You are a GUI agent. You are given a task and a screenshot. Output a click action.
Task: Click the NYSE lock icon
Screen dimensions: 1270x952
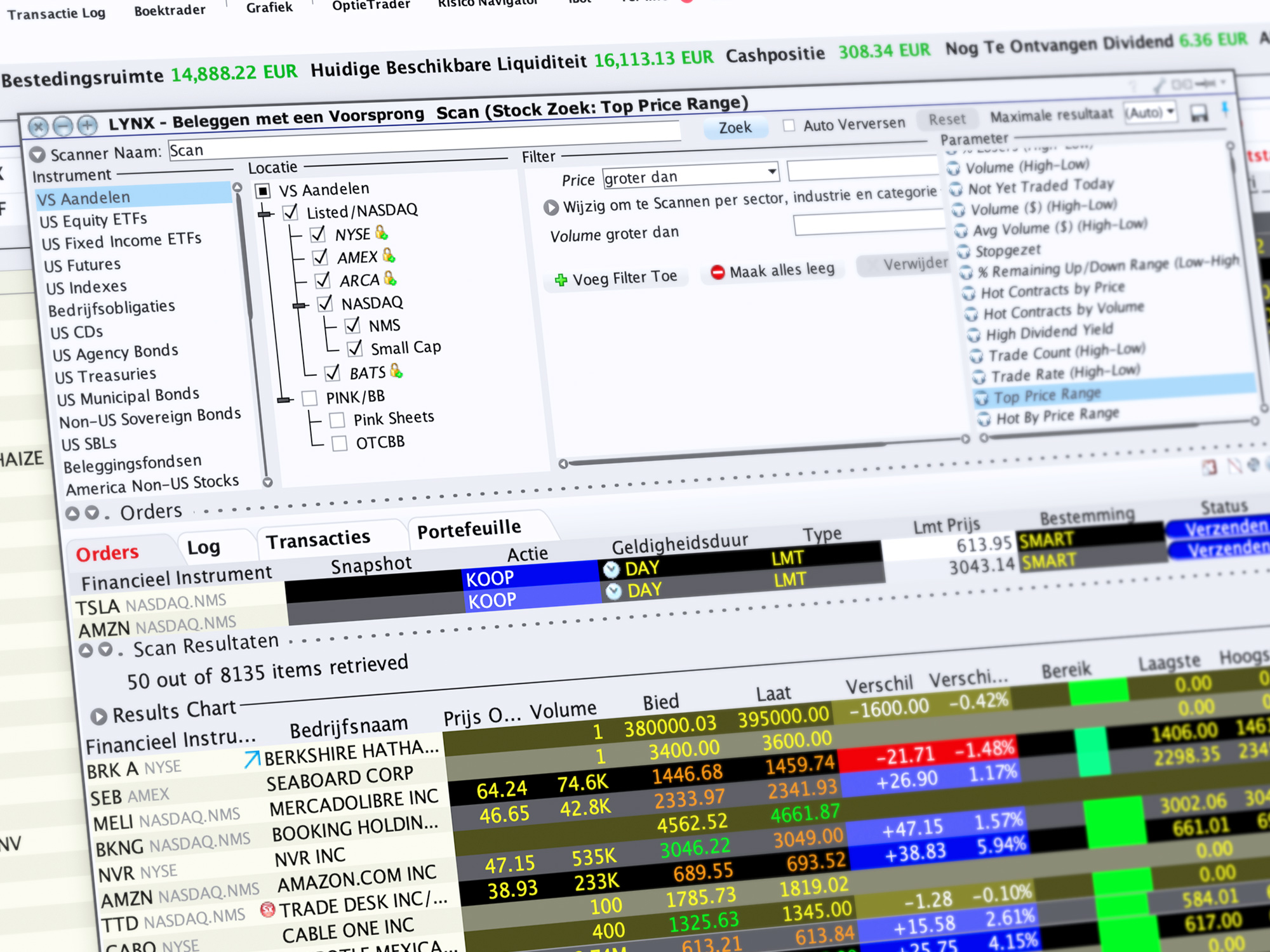pos(382,232)
